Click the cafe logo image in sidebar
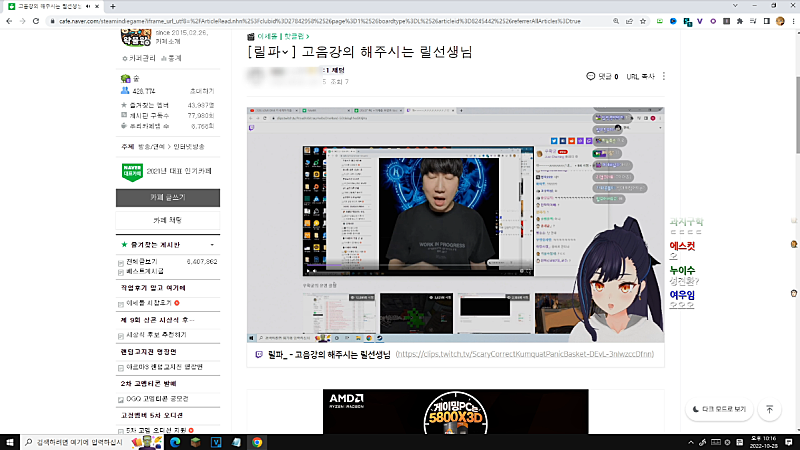Screen dimensions: 800x450 [136, 37]
